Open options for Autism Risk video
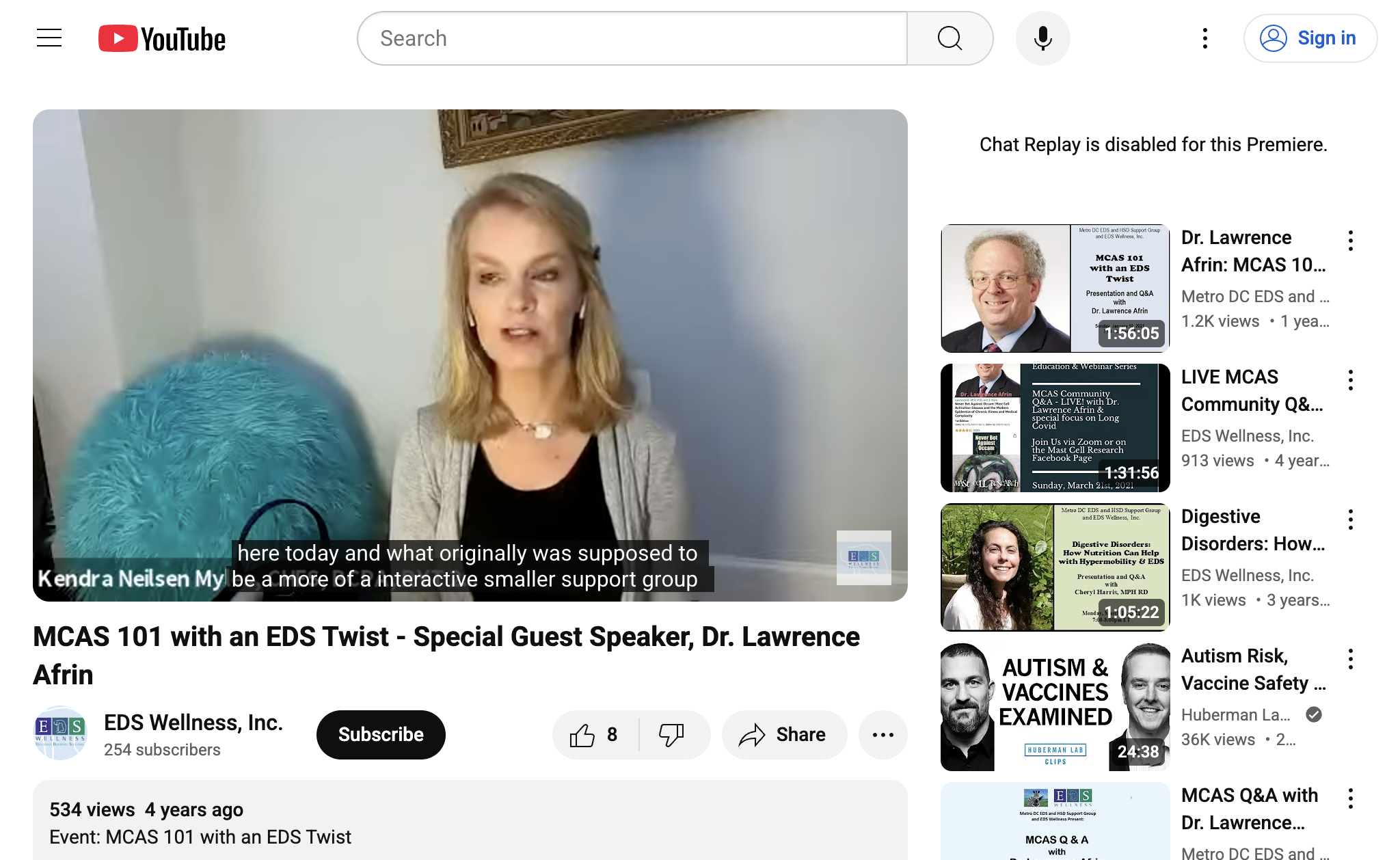 coord(1351,658)
